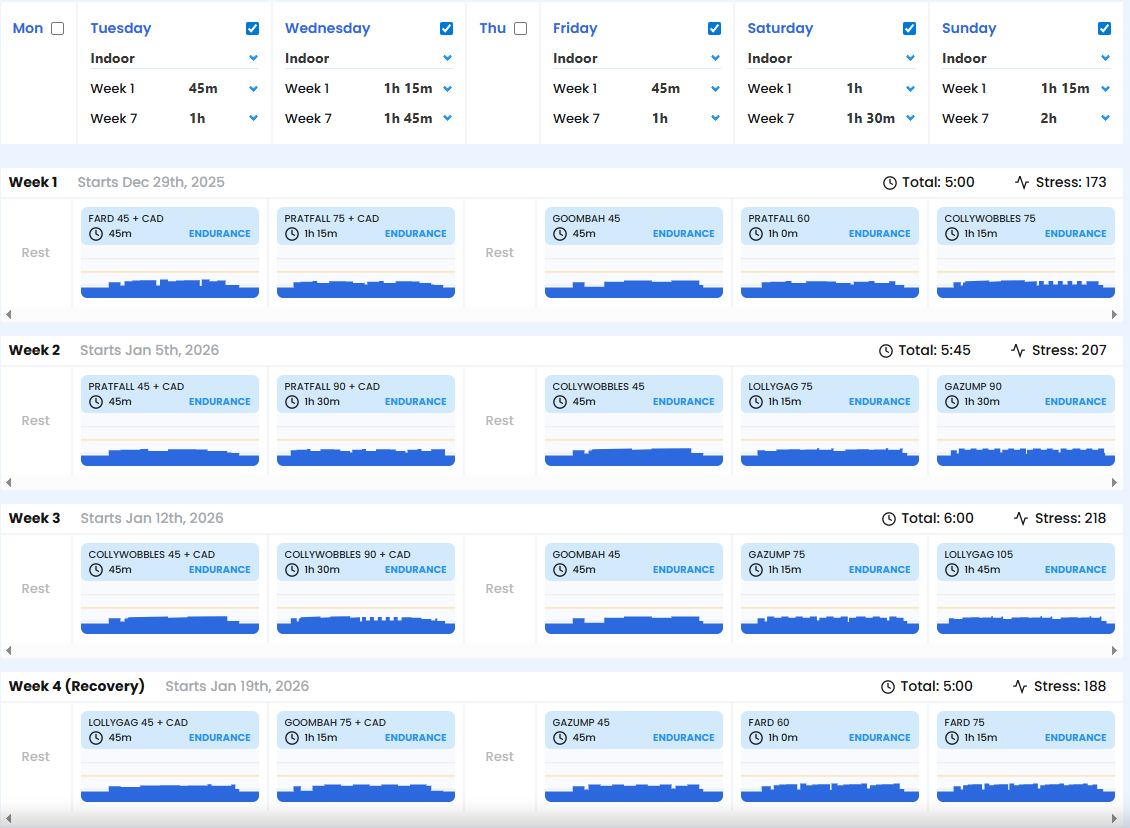Viewport: 1130px width, 828px height.
Task: Click the stress pulse icon for Week 4 Recovery
Action: click(1021, 687)
